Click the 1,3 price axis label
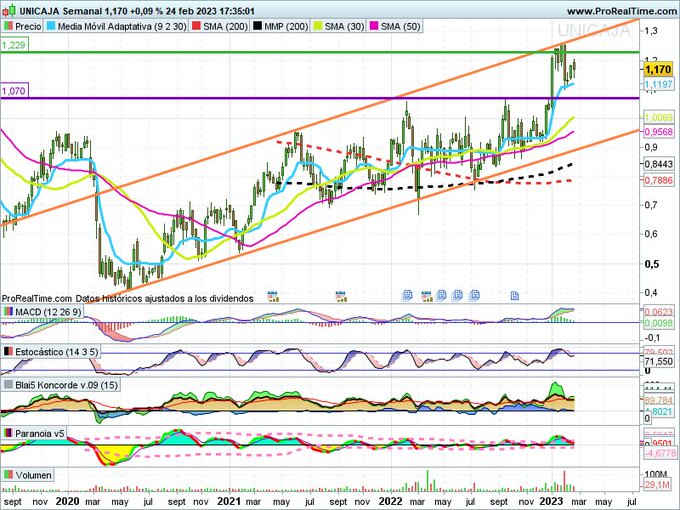Viewport: 680px width, 510px height. 651,31
